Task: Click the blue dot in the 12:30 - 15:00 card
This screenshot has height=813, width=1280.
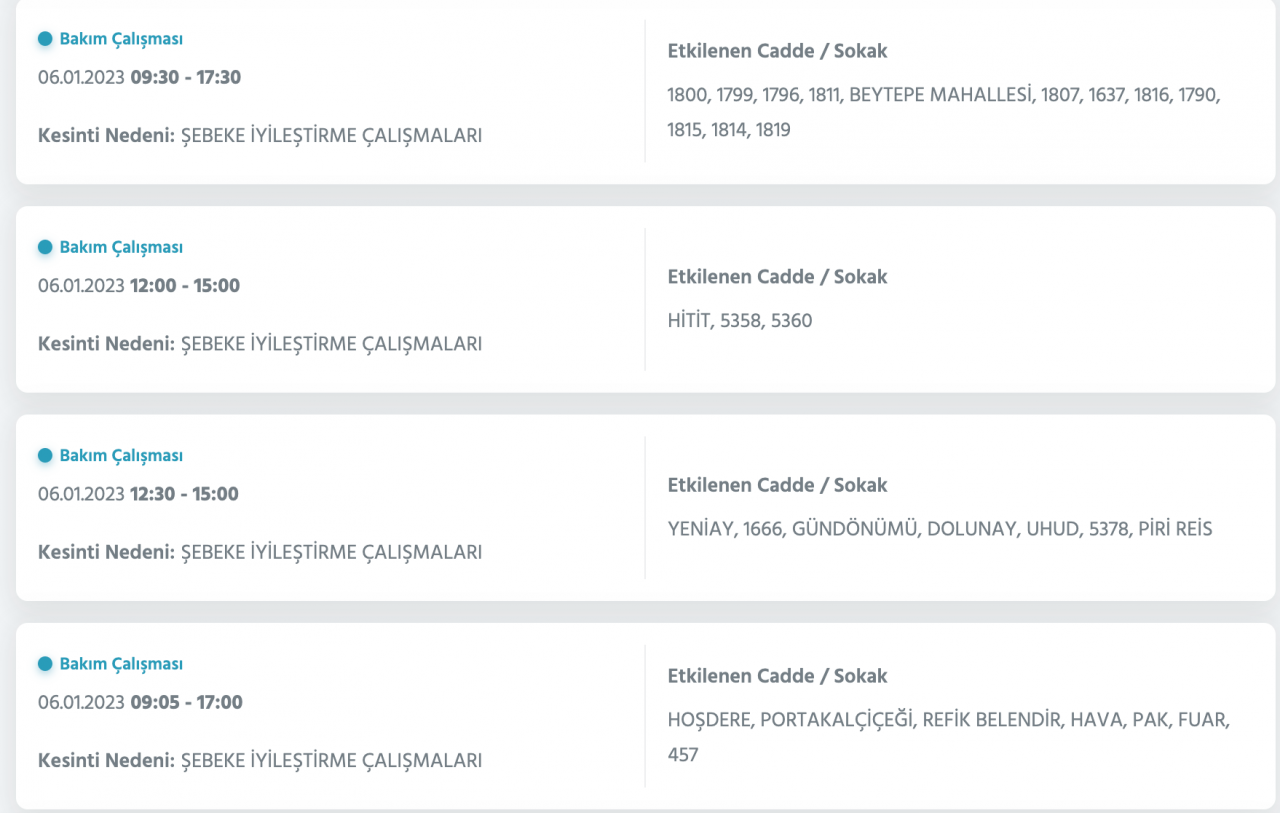Action: (x=45, y=455)
